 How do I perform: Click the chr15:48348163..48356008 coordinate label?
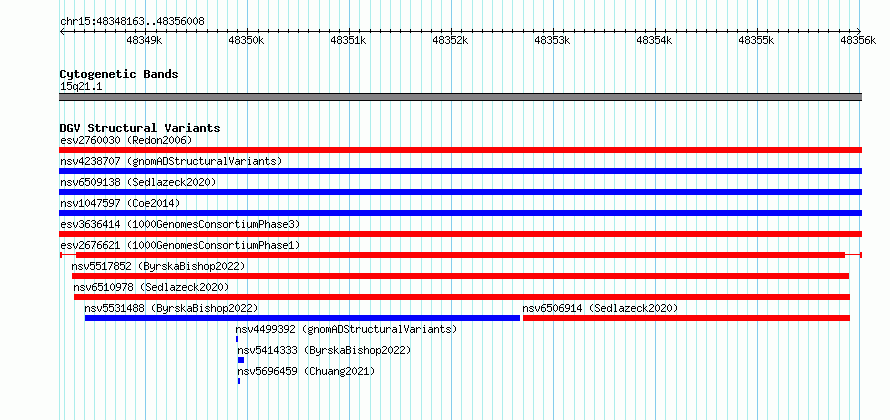(x=132, y=22)
